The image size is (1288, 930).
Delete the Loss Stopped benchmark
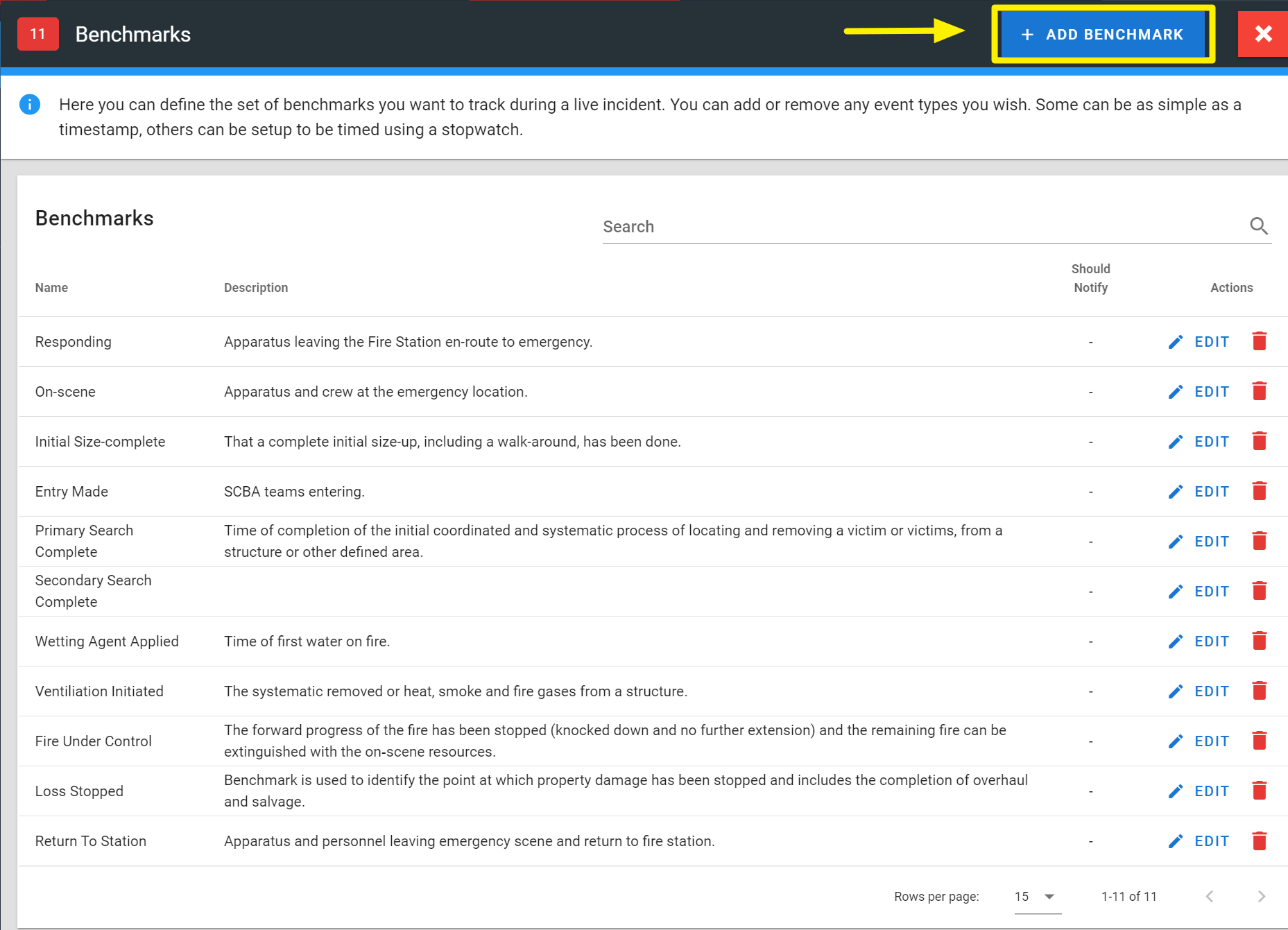(1259, 791)
